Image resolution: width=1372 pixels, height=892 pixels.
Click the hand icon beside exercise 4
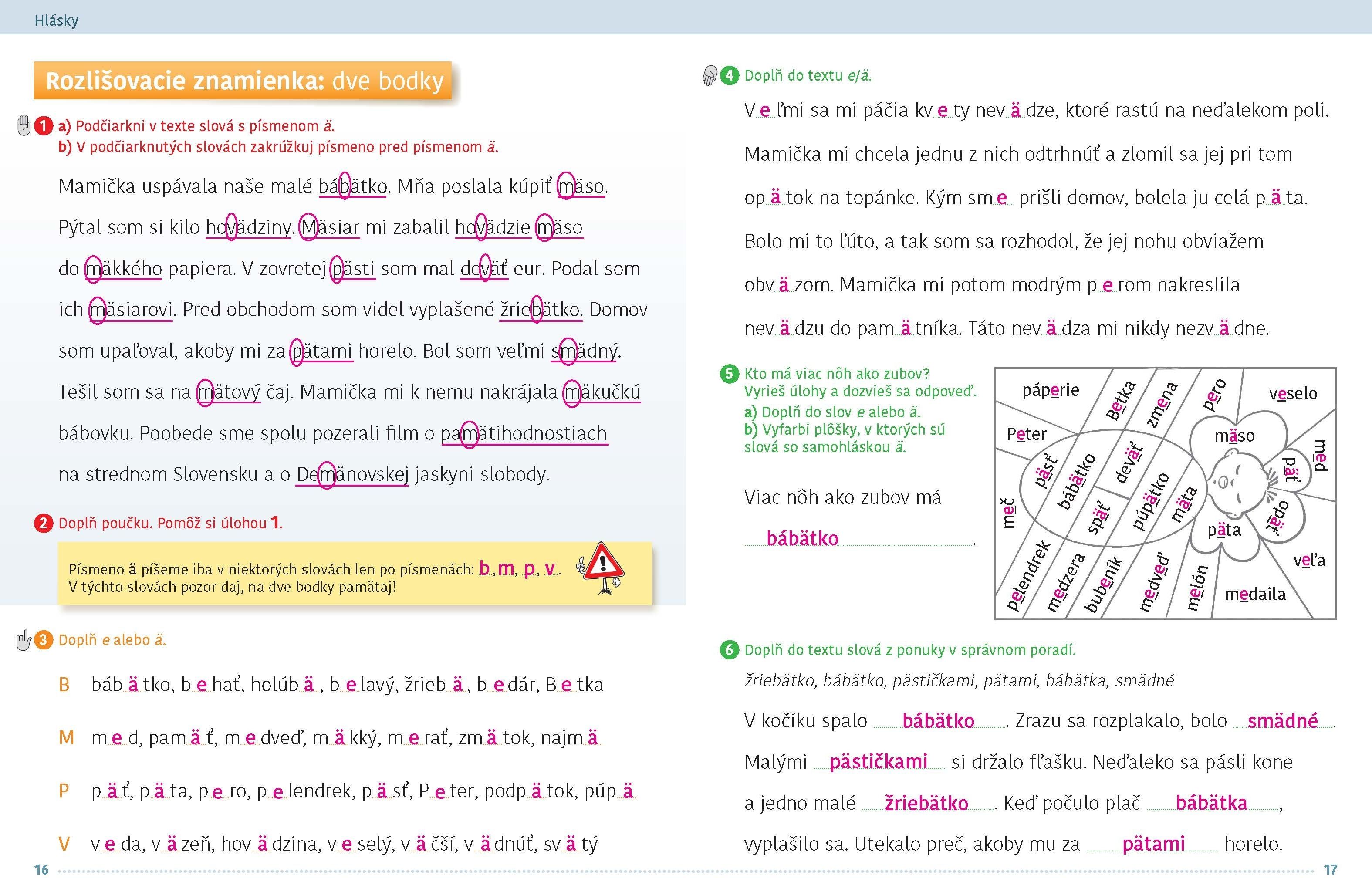(709, 75)
